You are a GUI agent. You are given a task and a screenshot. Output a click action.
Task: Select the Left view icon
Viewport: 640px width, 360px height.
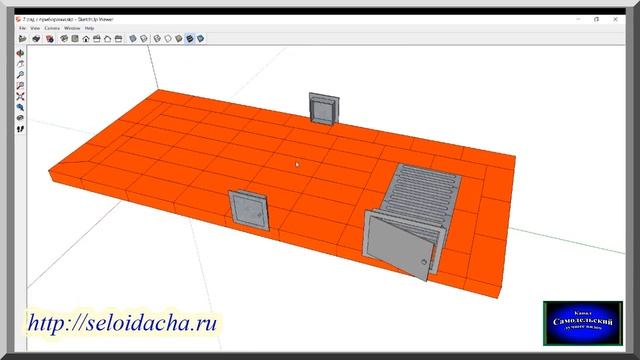[x=119, y=39]
